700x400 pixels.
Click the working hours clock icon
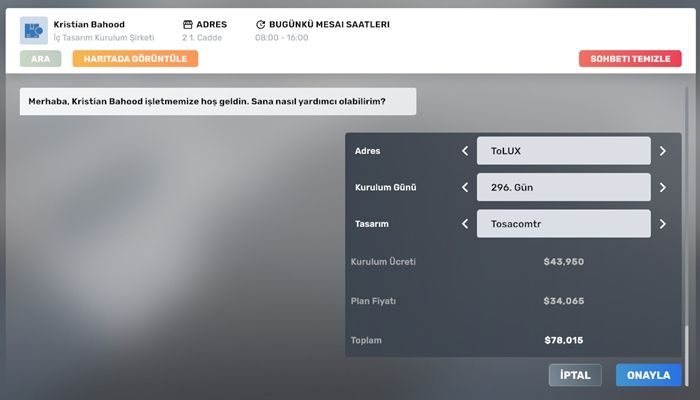pyautogui.click(x=261, y=24)
